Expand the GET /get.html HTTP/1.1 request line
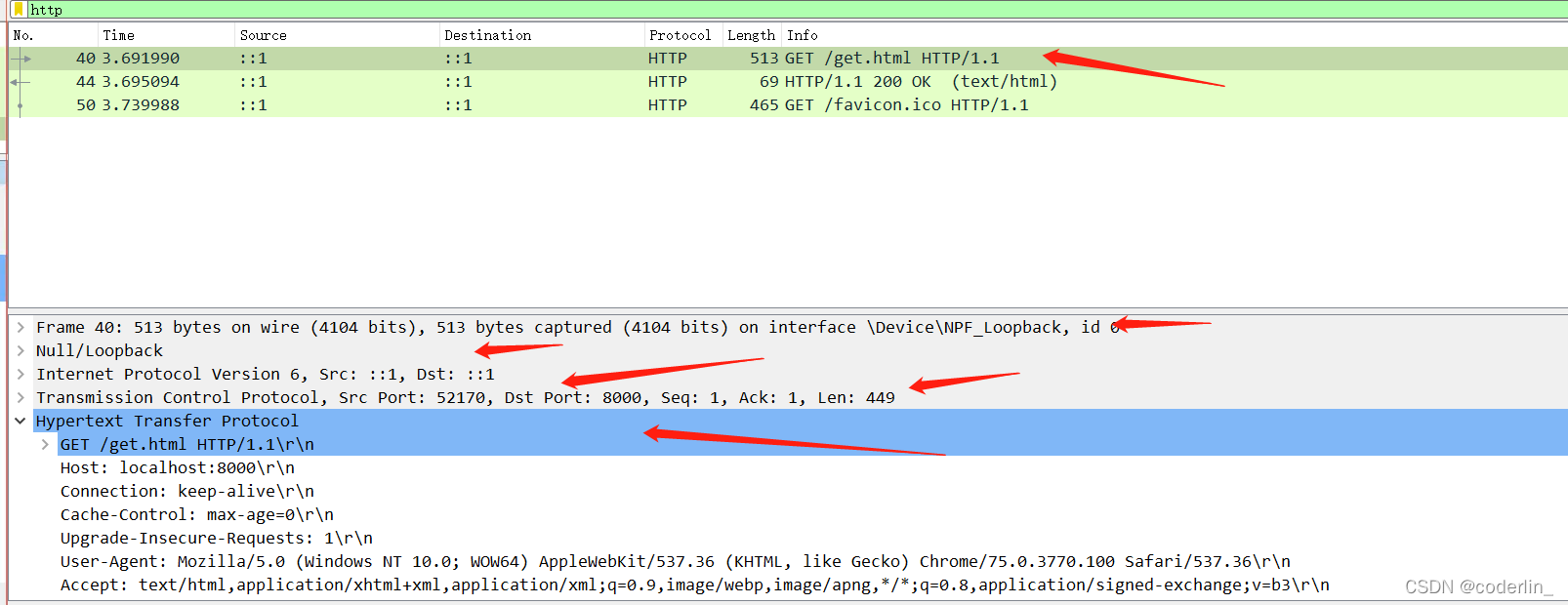The height and width of the screenshot is (605, 1568). (x=45, y=445)
